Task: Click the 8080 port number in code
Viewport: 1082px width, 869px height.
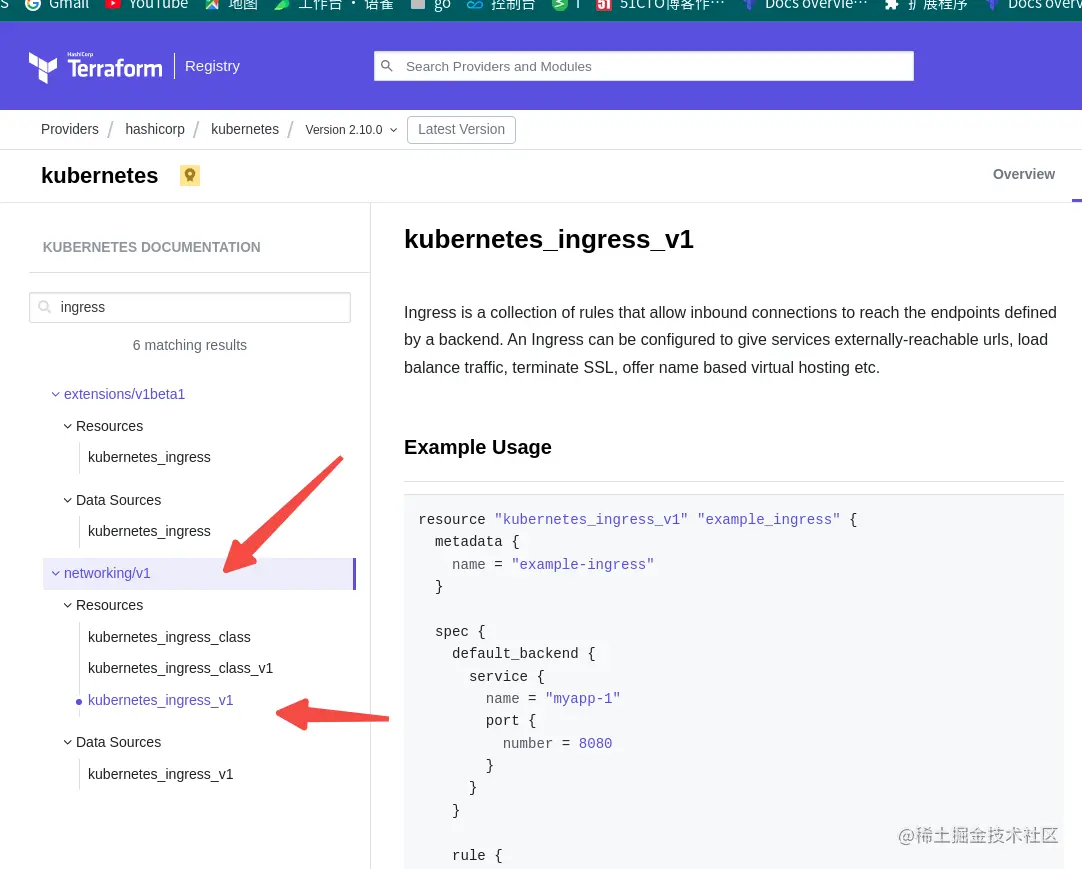Action: pyautogui.click(x=595, y=743)
